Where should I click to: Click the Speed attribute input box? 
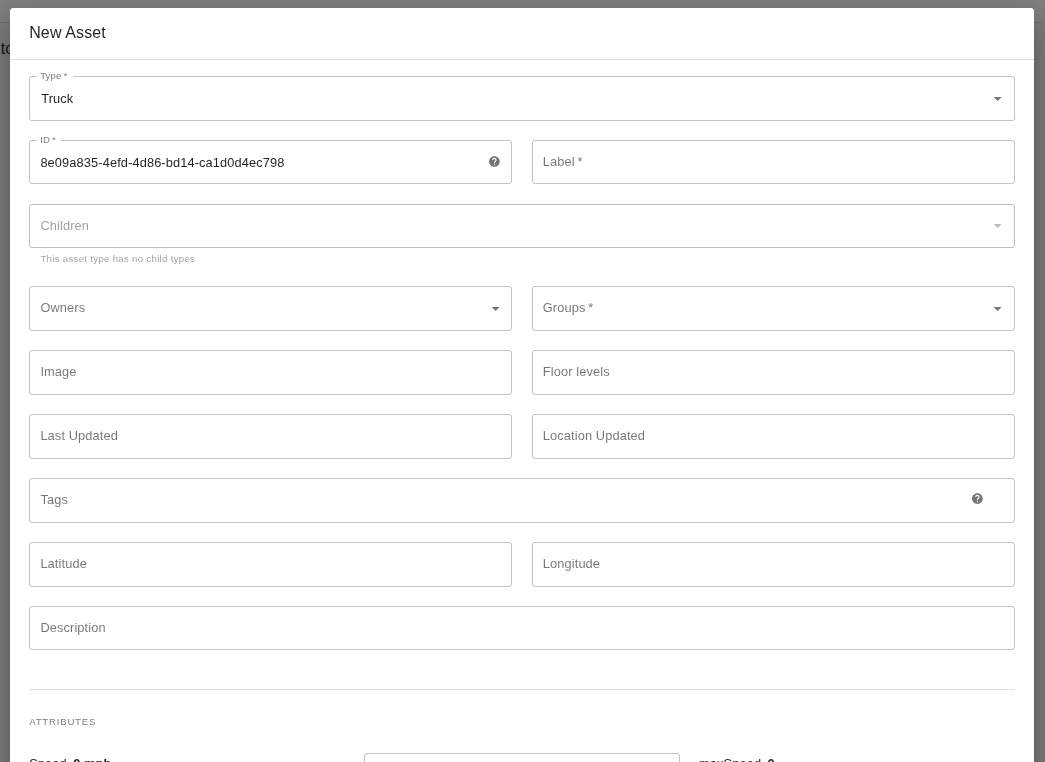click(521, 758)
